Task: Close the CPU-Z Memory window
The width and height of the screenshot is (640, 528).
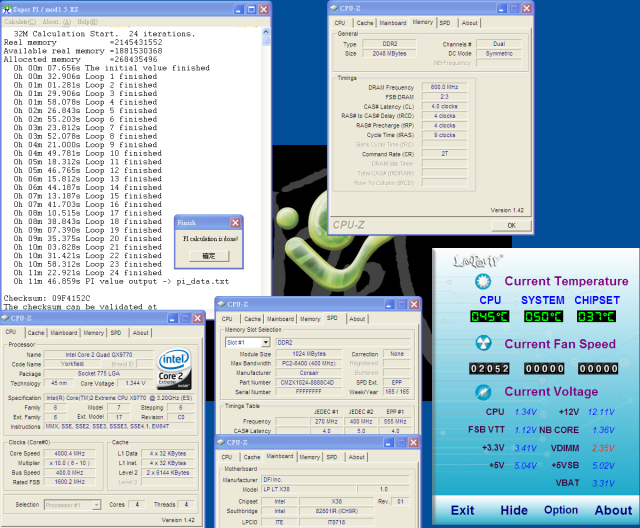Action: 527,8
